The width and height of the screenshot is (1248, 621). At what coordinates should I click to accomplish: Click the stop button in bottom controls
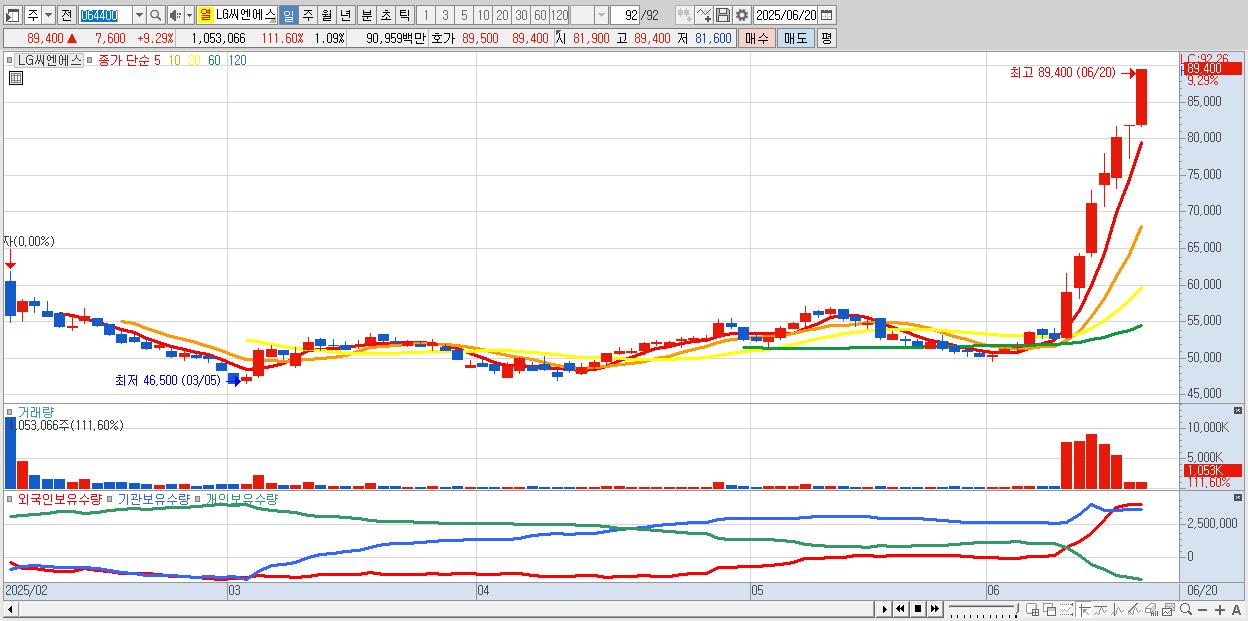pyautogui.click(x=918, y=609)
